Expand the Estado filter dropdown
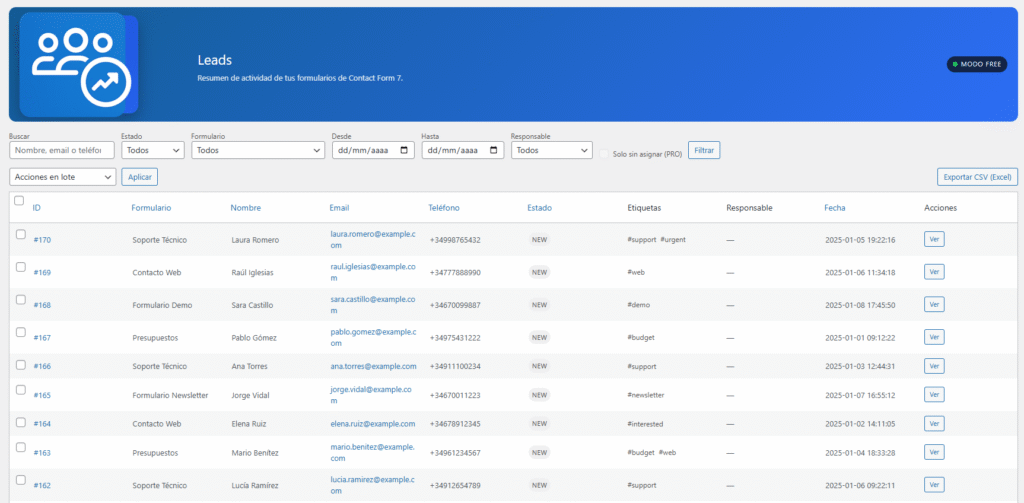 click(x=153, y=150)
